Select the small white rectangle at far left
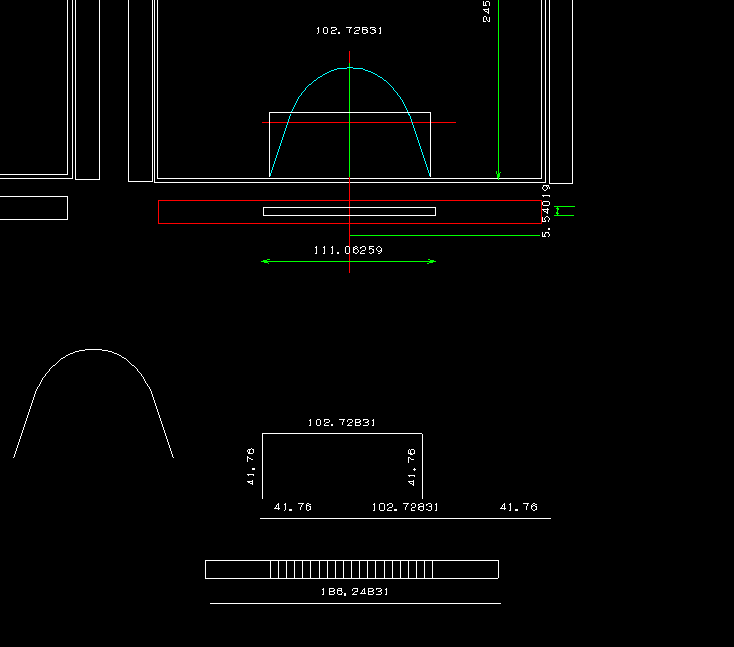Image resolution: width=734 pixels, height=647 pixels. pyautogui.click(x=33, y=208)
